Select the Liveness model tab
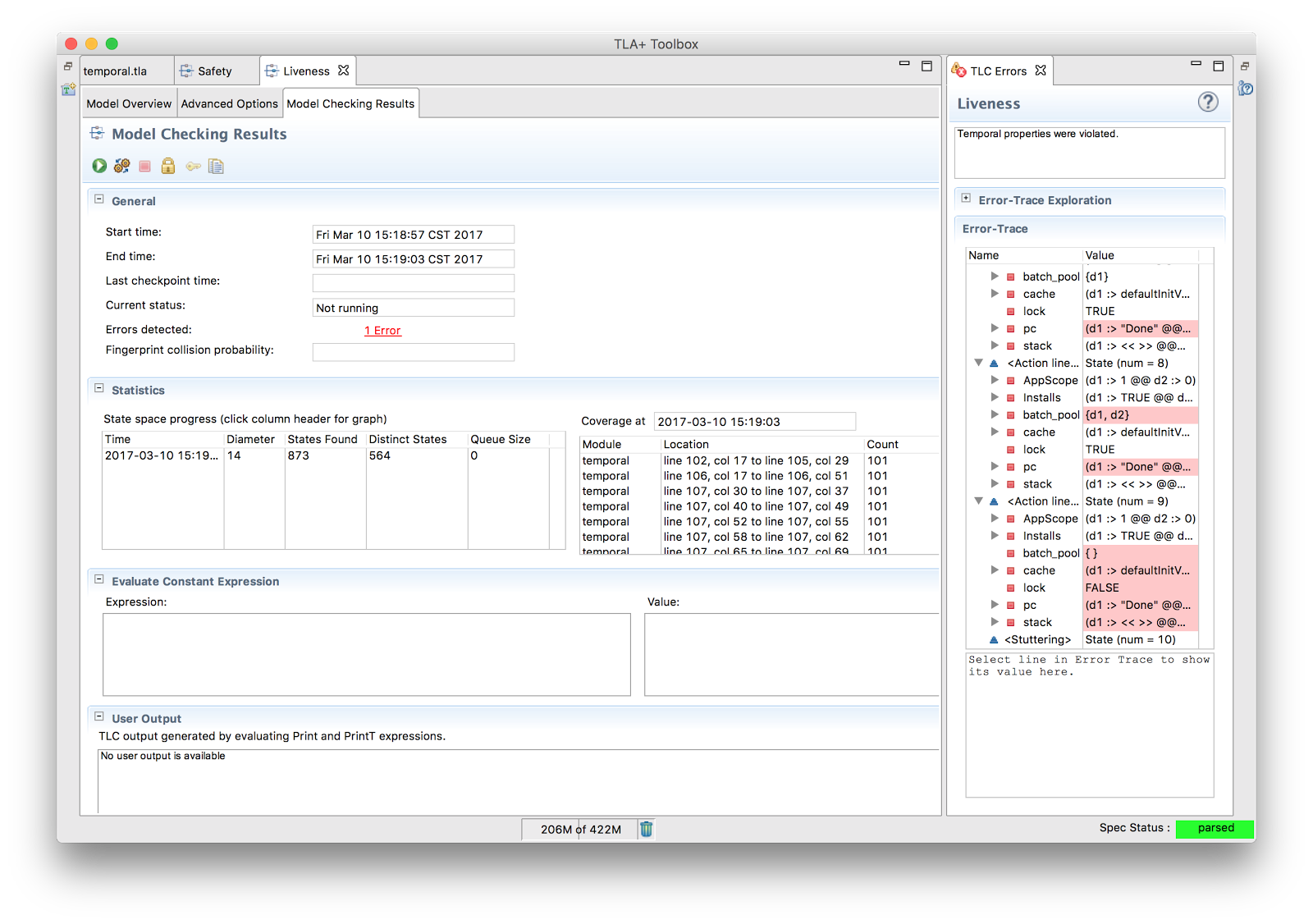The height and width of the screenshot is (924, 1313). click(306, 71)
